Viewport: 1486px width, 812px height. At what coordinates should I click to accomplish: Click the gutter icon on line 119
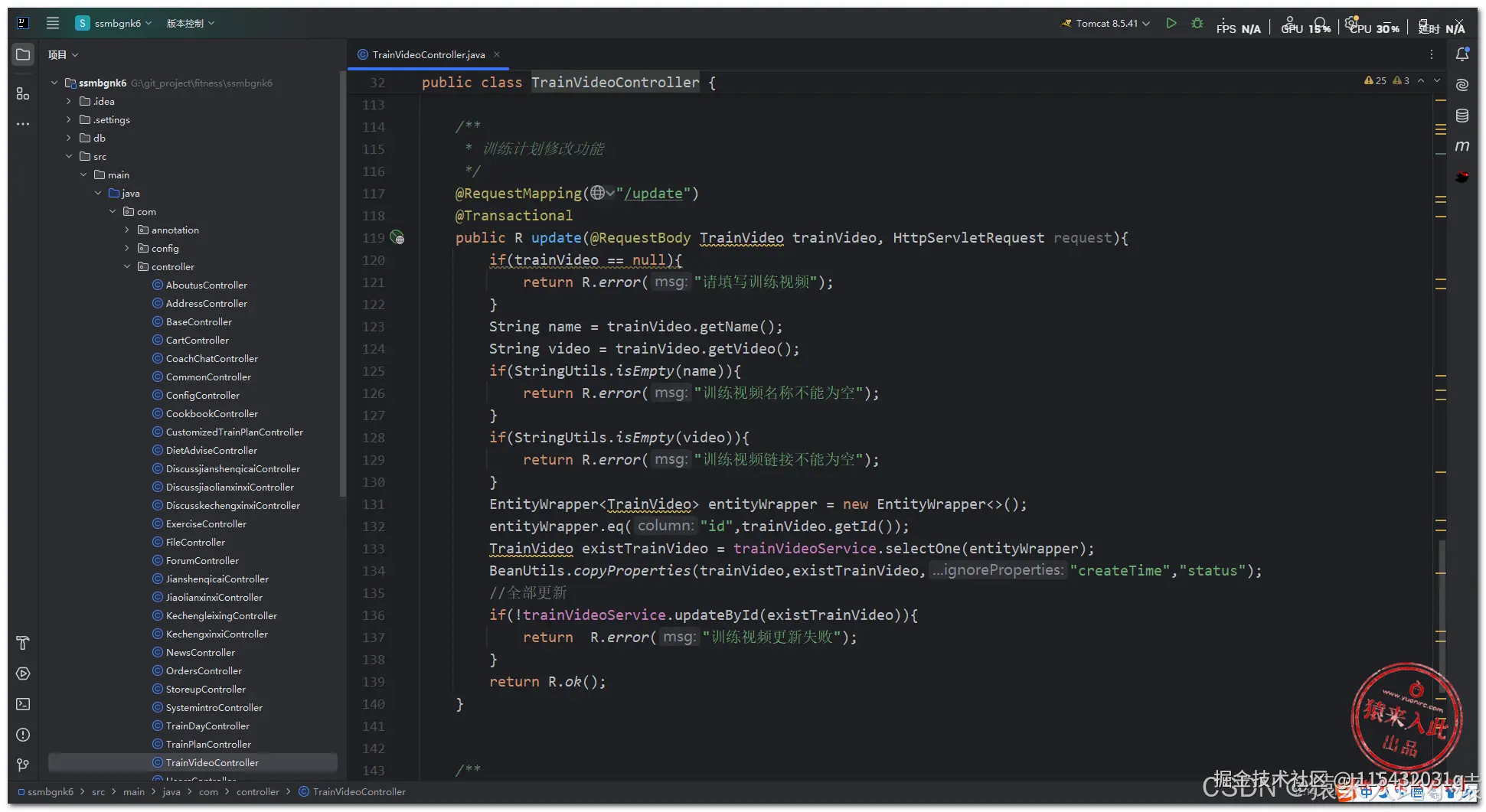click(397, 237)
